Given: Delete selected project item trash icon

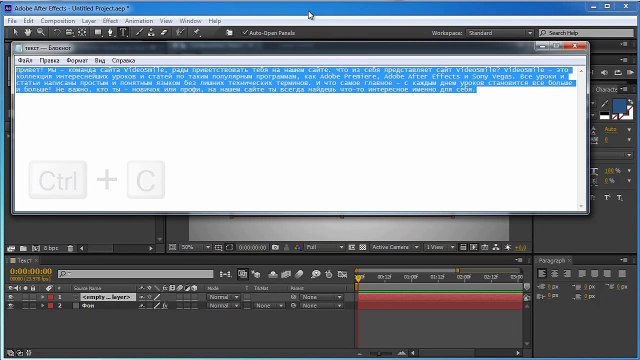Looking at the screenshot, I should (70, 248).
